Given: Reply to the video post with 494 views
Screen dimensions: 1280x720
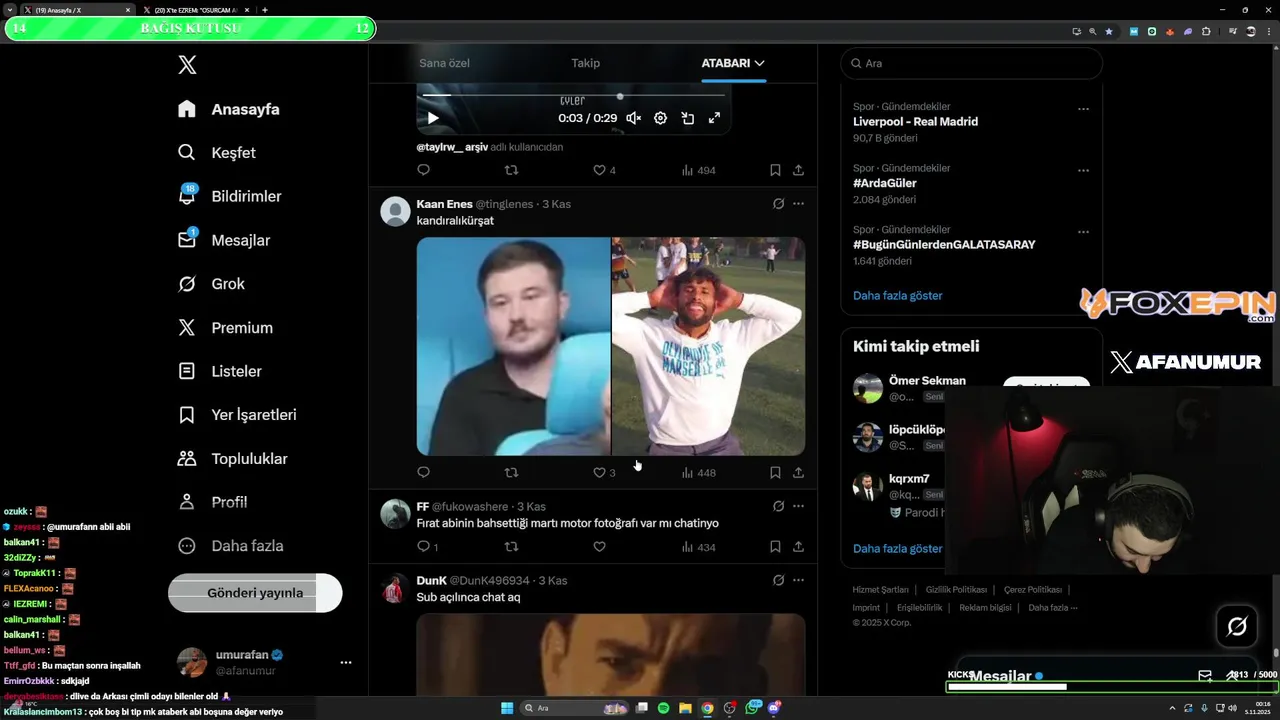Looking at the screenshot, I should (x=423, y=170).
